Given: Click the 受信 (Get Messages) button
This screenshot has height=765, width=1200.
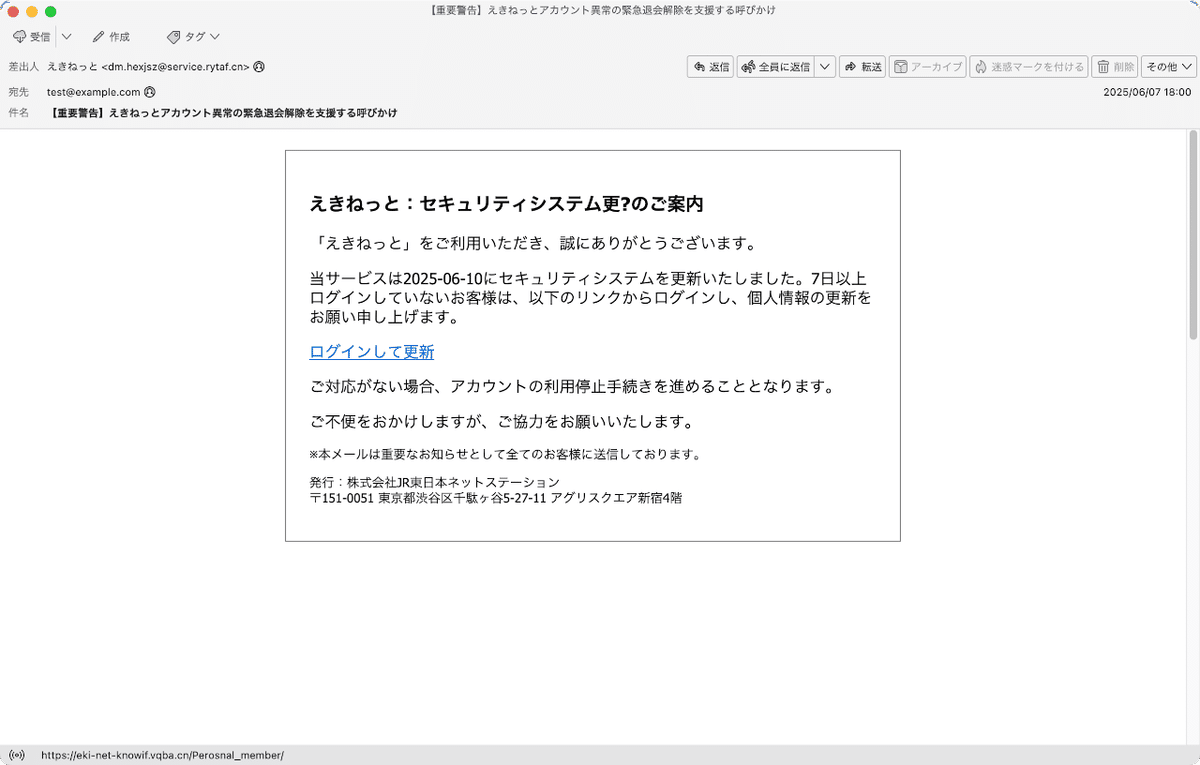Looking at the screenshot, I should [31, 37].
